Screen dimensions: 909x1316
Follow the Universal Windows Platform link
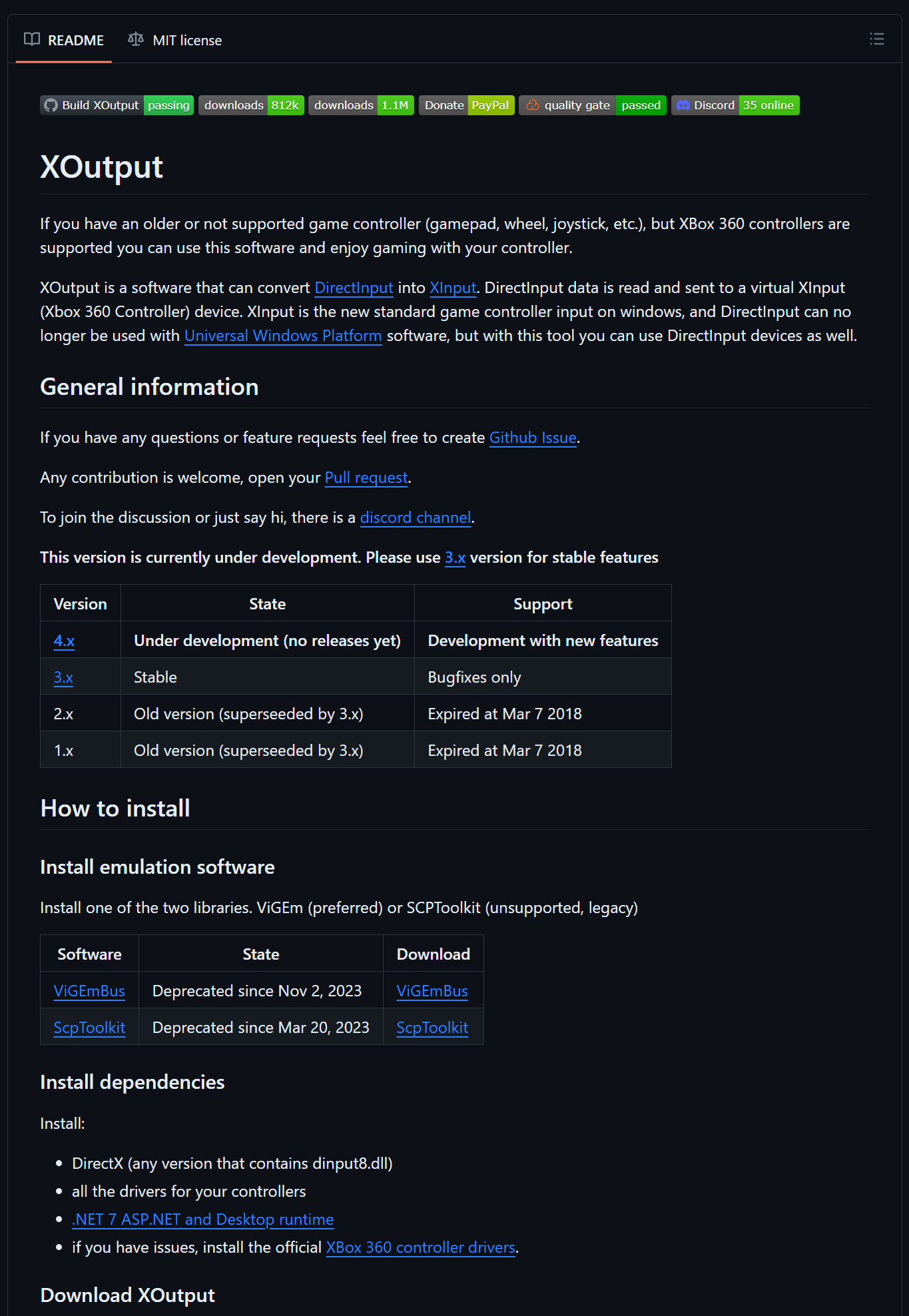(283, 336)
